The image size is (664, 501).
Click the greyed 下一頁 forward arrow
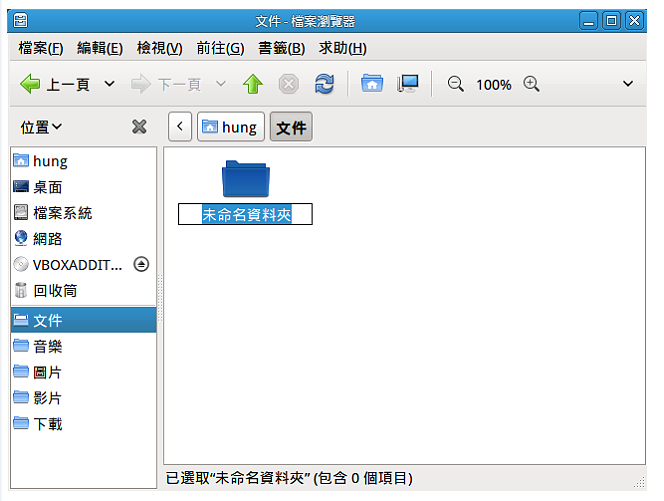coord(166,84)
